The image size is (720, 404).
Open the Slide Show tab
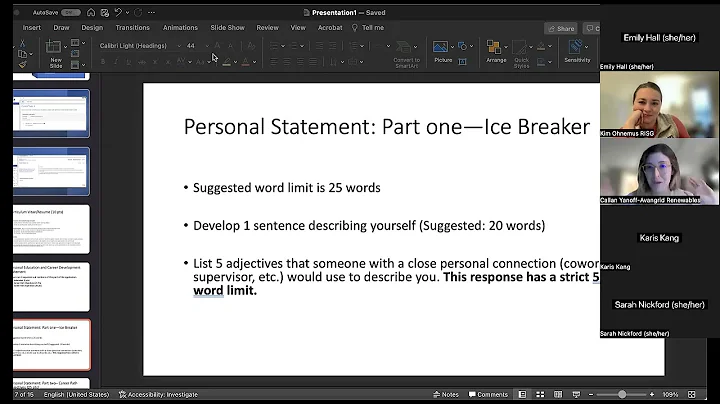pos(227,28)
